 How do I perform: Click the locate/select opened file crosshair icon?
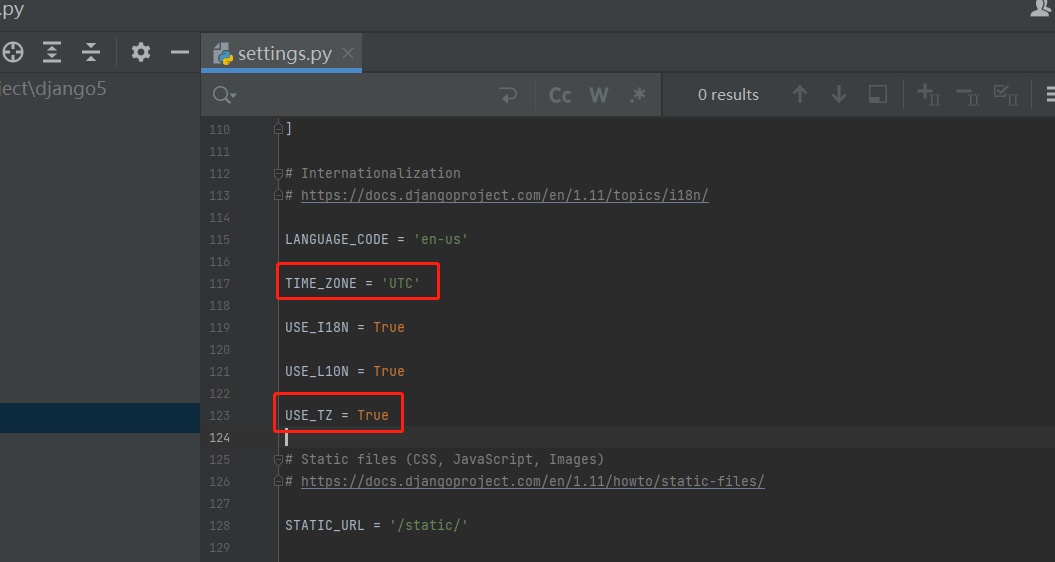click(x=12, y=52)
